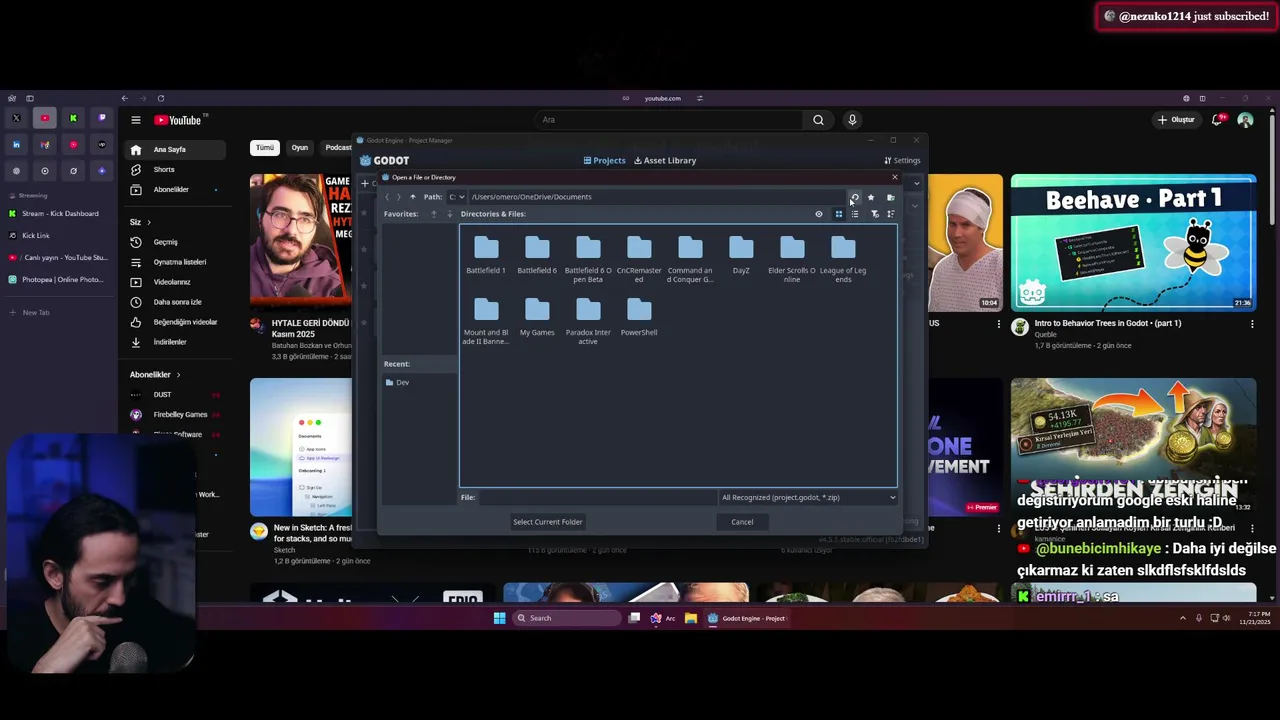1280x720 pixels.
Task: Select the CnCRemastered folder
Action: 639,259
